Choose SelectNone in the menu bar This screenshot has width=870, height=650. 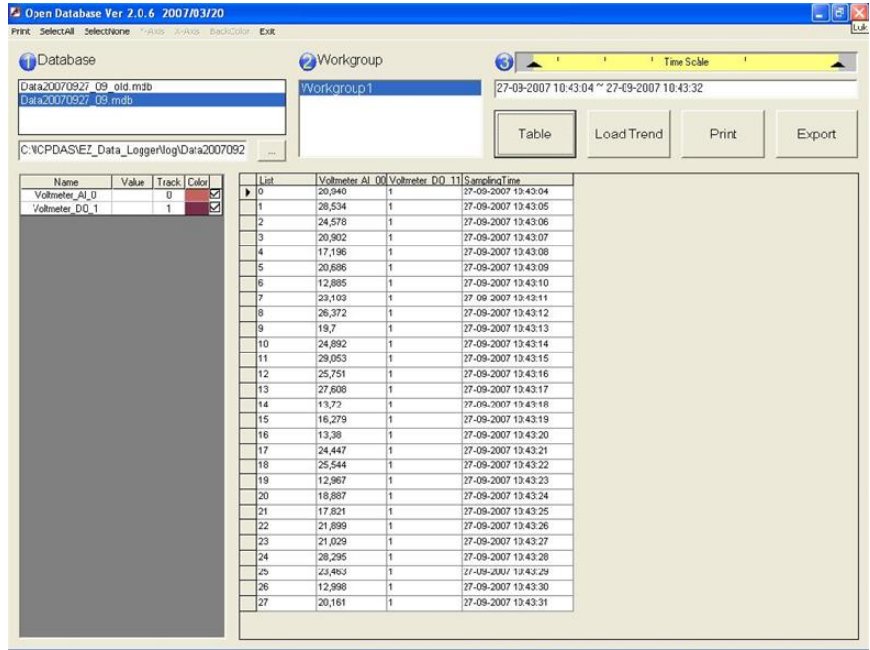coord(107,31)
